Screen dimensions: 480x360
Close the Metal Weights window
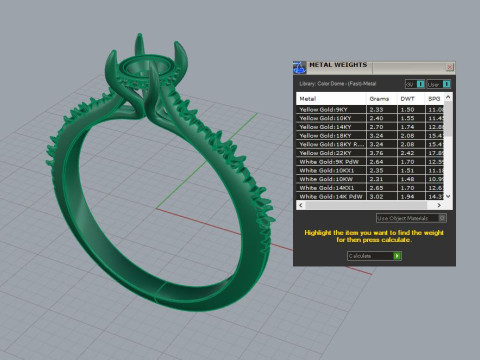449,67
